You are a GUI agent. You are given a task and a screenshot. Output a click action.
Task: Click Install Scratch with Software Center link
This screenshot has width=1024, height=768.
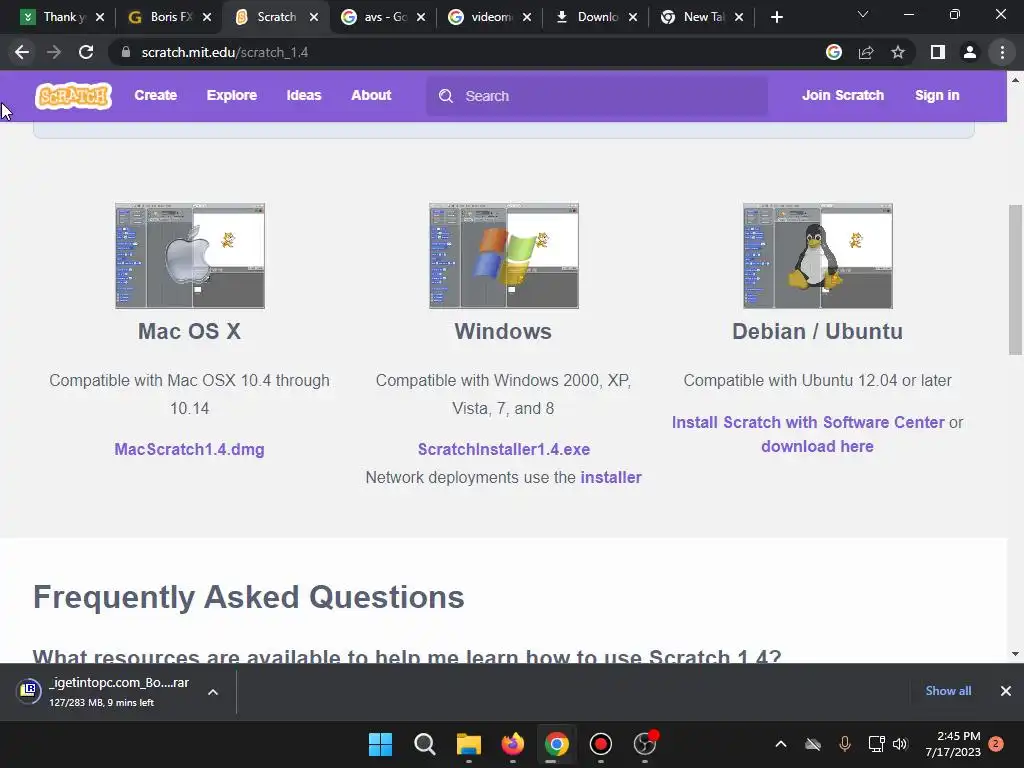[x=808, y=423]
